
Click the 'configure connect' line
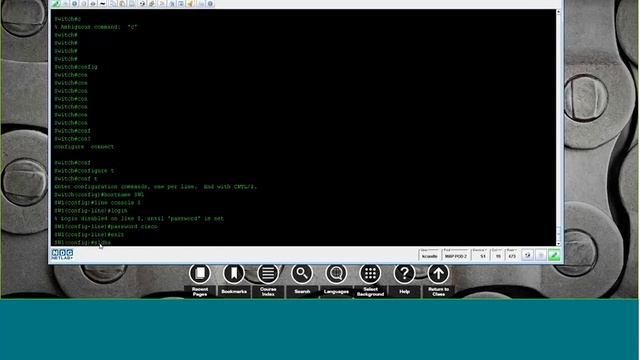tap(84, 147)
